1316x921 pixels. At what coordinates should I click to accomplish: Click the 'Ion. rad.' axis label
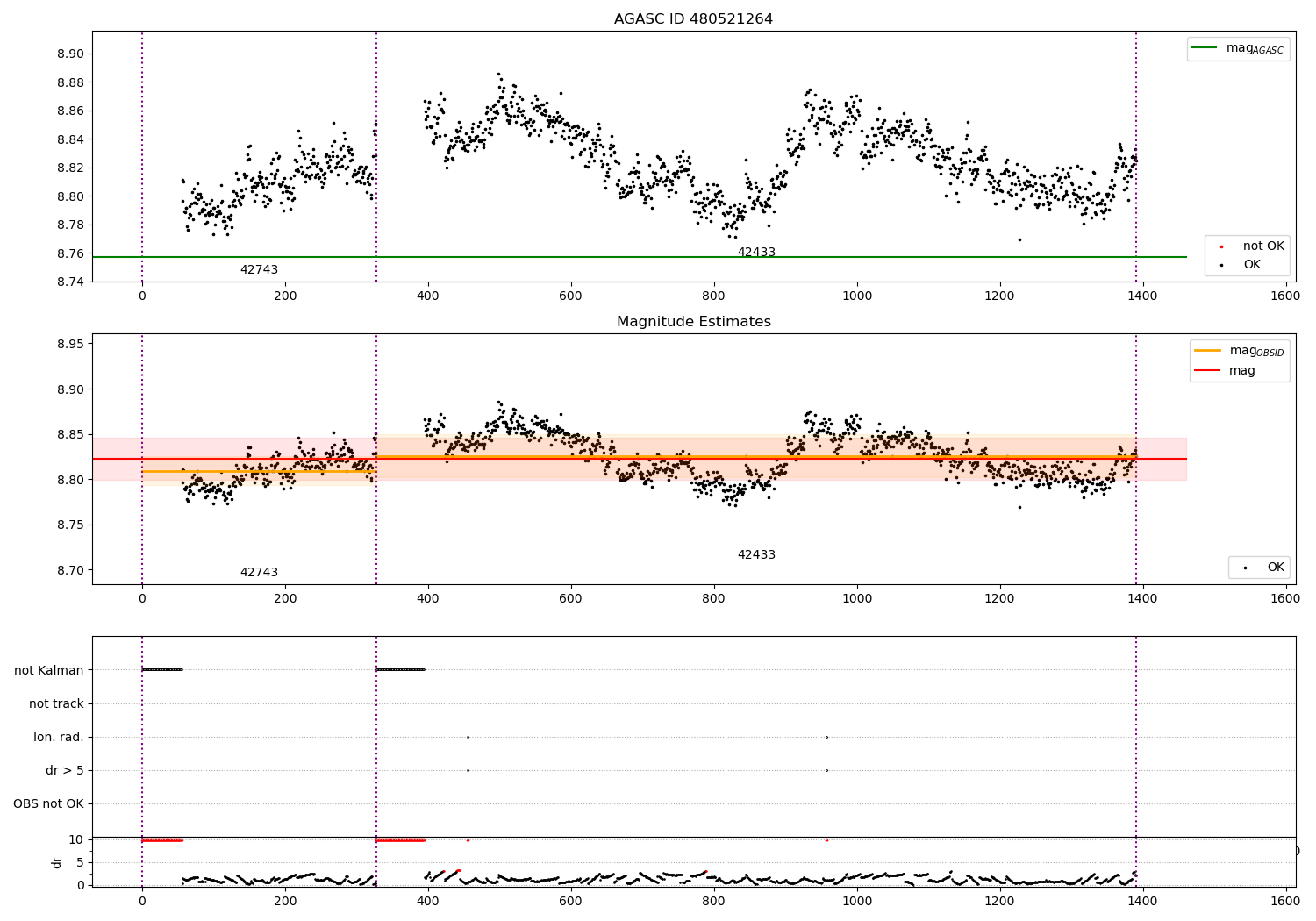(59, 737)
